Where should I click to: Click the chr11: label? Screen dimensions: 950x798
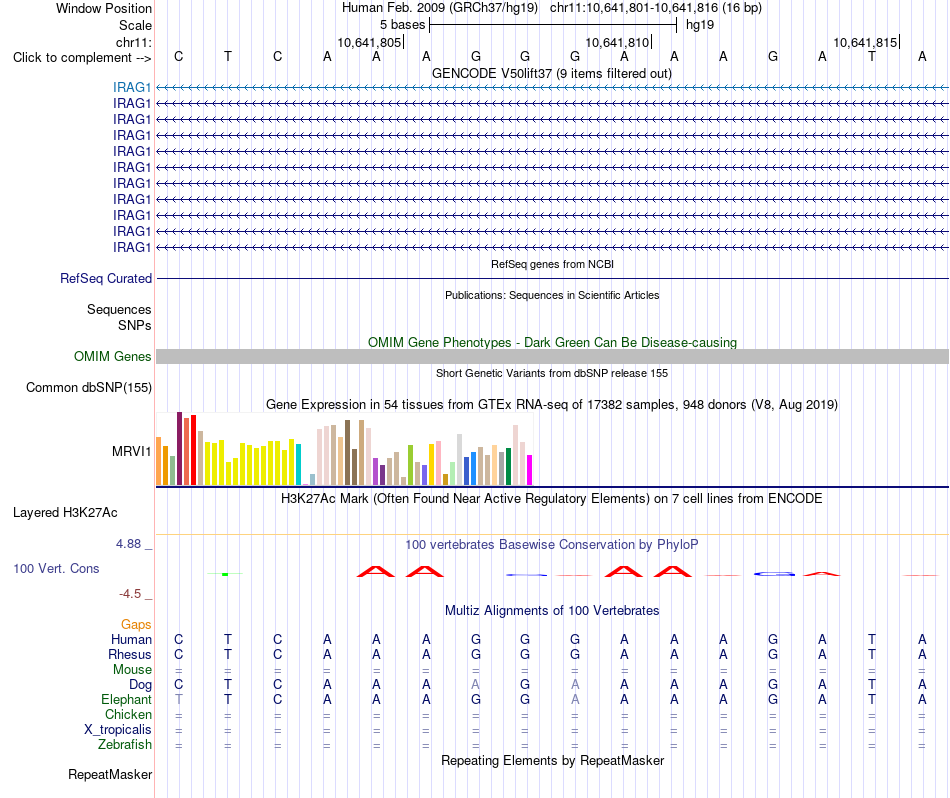pos(133,42)
